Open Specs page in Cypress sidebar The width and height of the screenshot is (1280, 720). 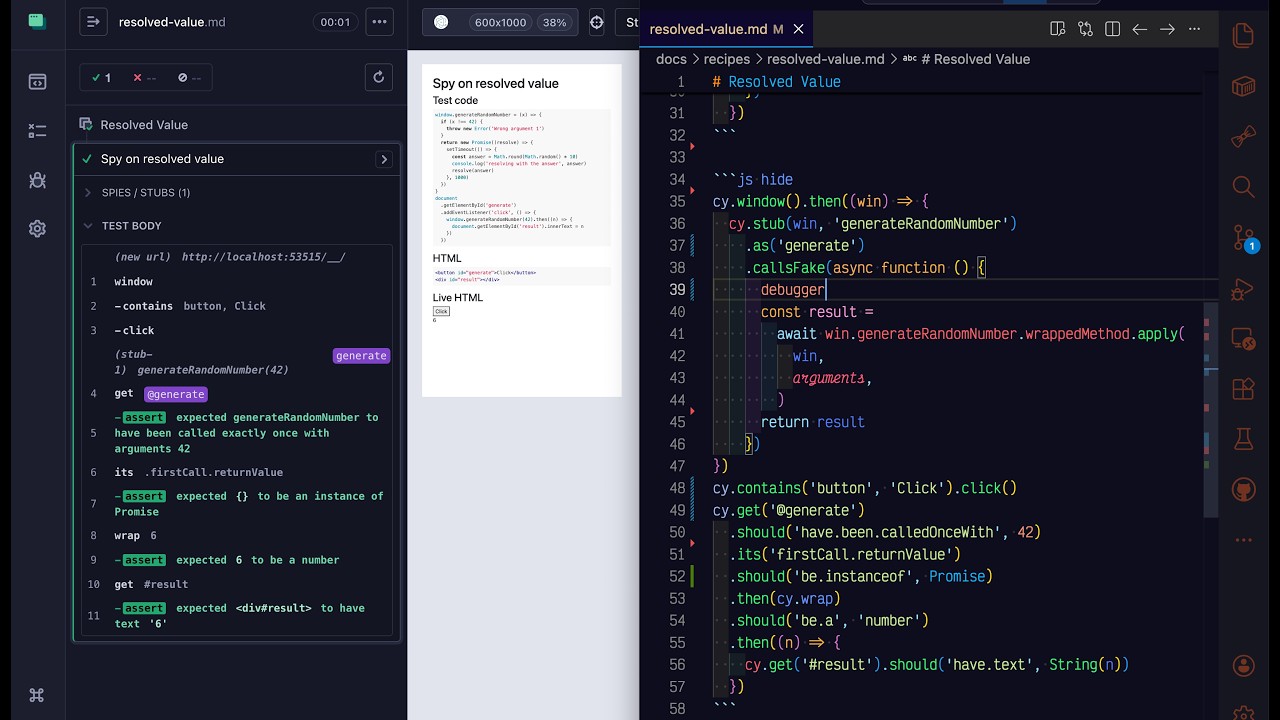[37, 82]
